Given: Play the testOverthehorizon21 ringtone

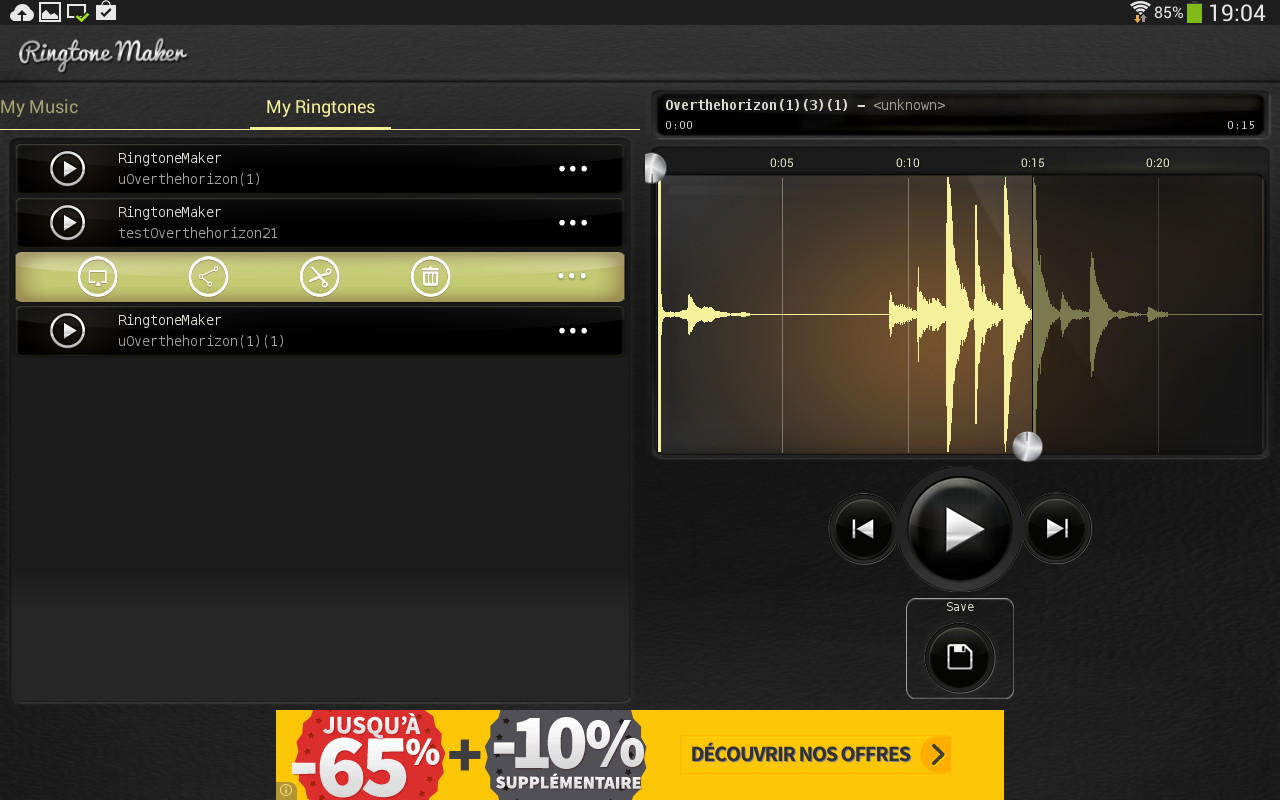Looking at the screenshot, I should tap(67, 222).
